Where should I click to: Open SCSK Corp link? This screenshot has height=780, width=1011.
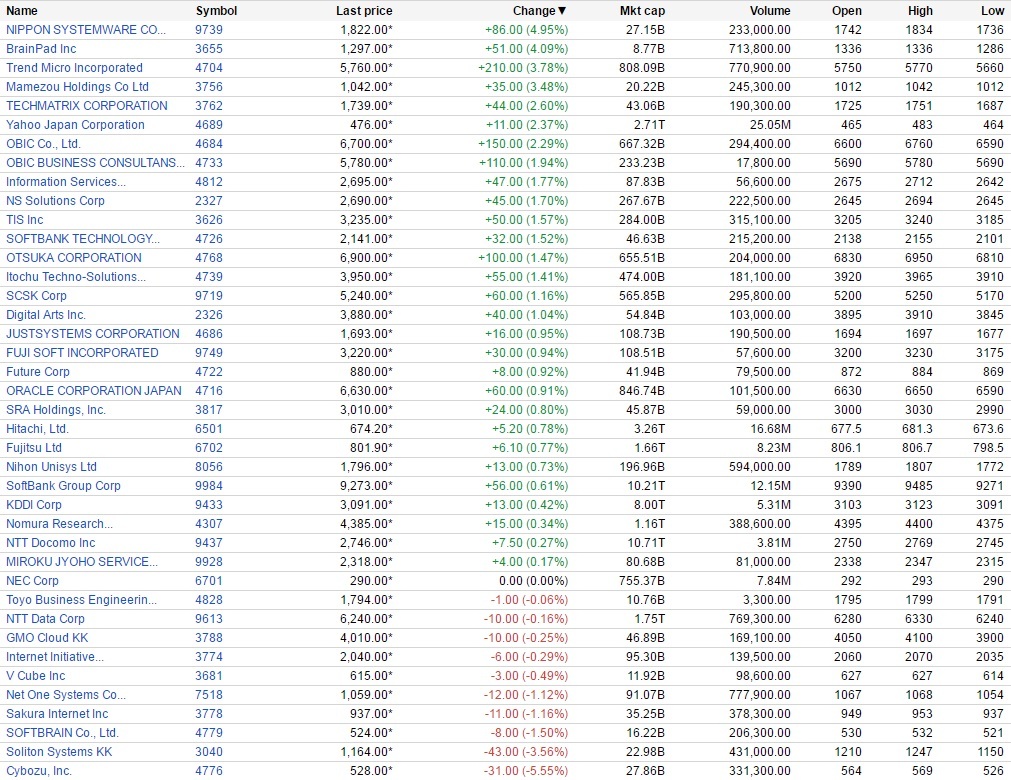tap(36, 296)
